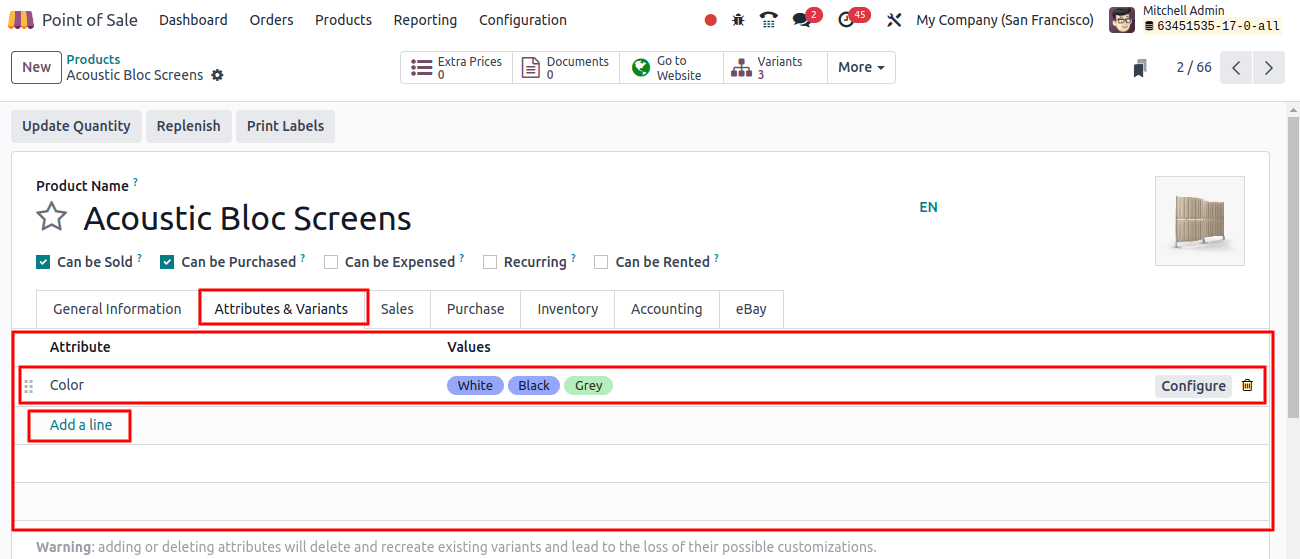Select the White color tag
The height and width of the screenshot is (559, 1300).
pyautogui.click(x=475, y=385)
